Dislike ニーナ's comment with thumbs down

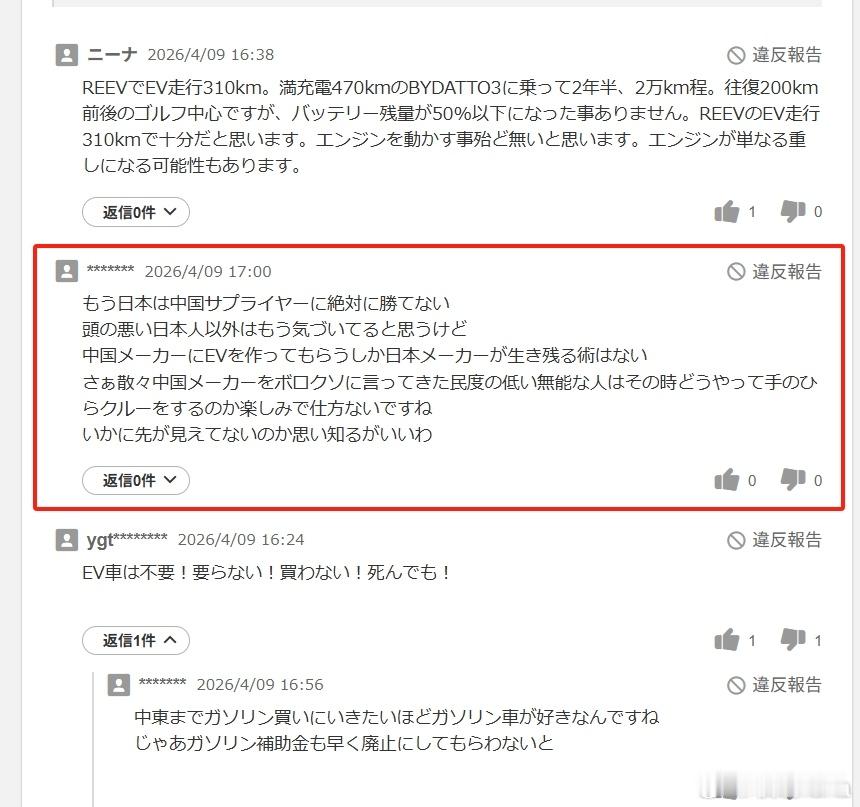[x=793, y=211]
